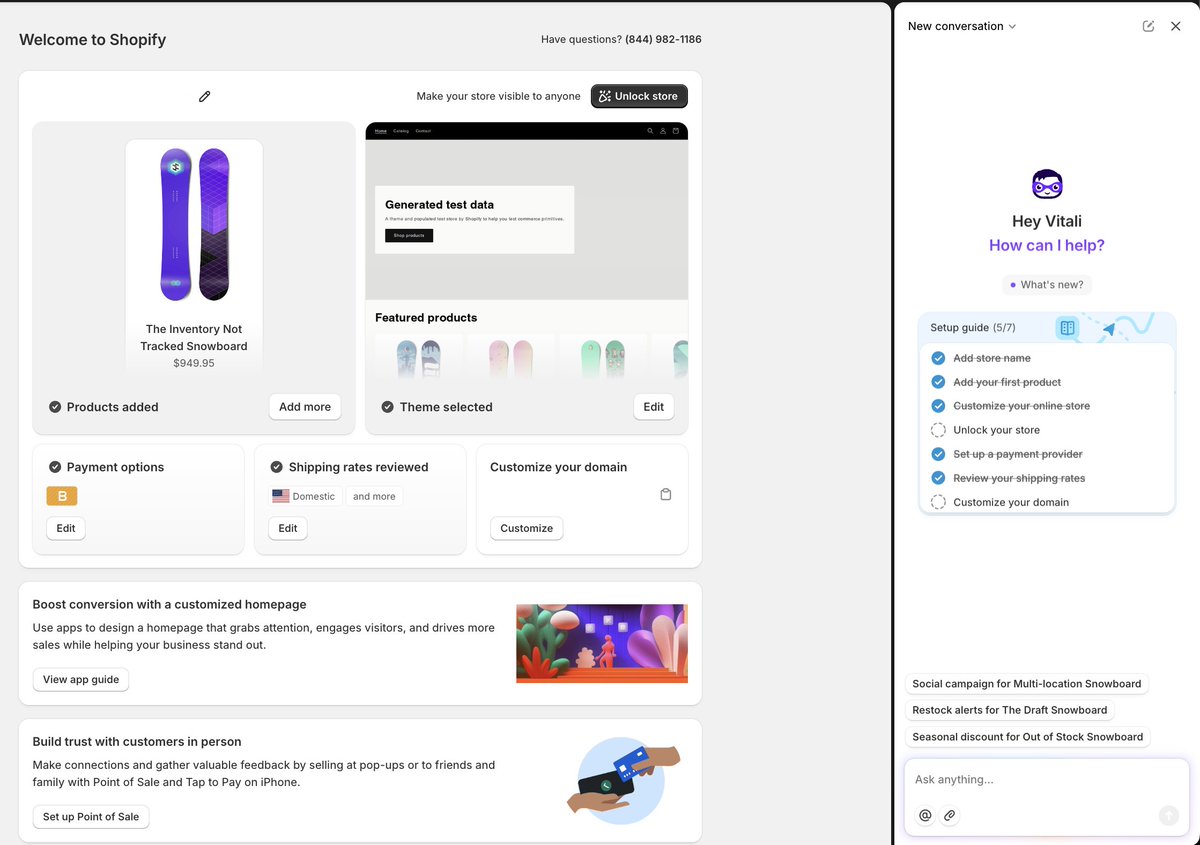Click the Theme selected checkmark icon
The image size is (1200, 845).
click(387, 407)
